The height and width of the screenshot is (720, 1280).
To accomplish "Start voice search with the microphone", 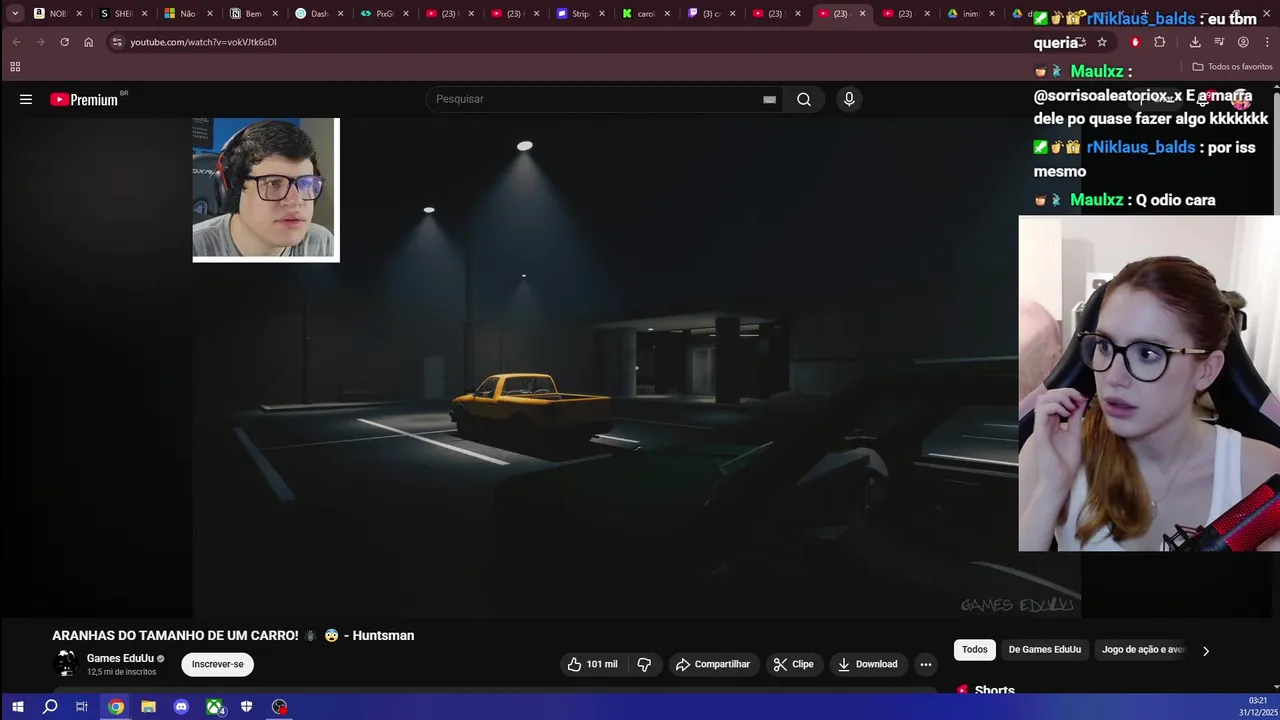I will 849,99.
